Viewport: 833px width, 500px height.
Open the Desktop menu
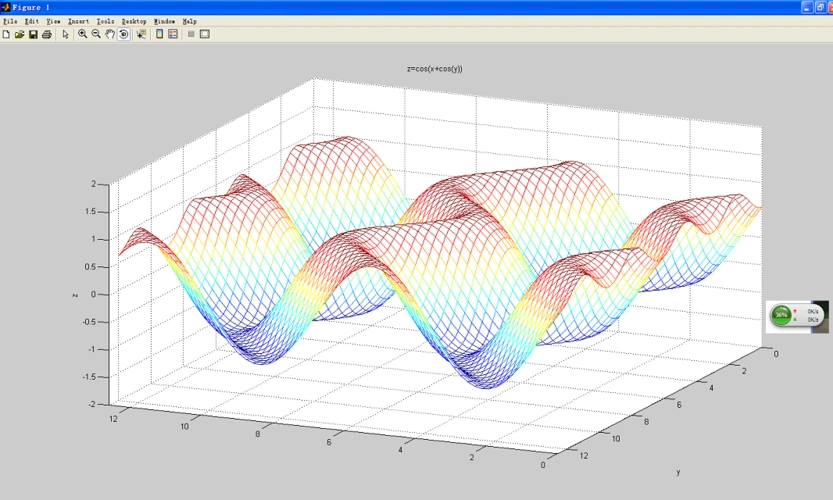[133, 21]
